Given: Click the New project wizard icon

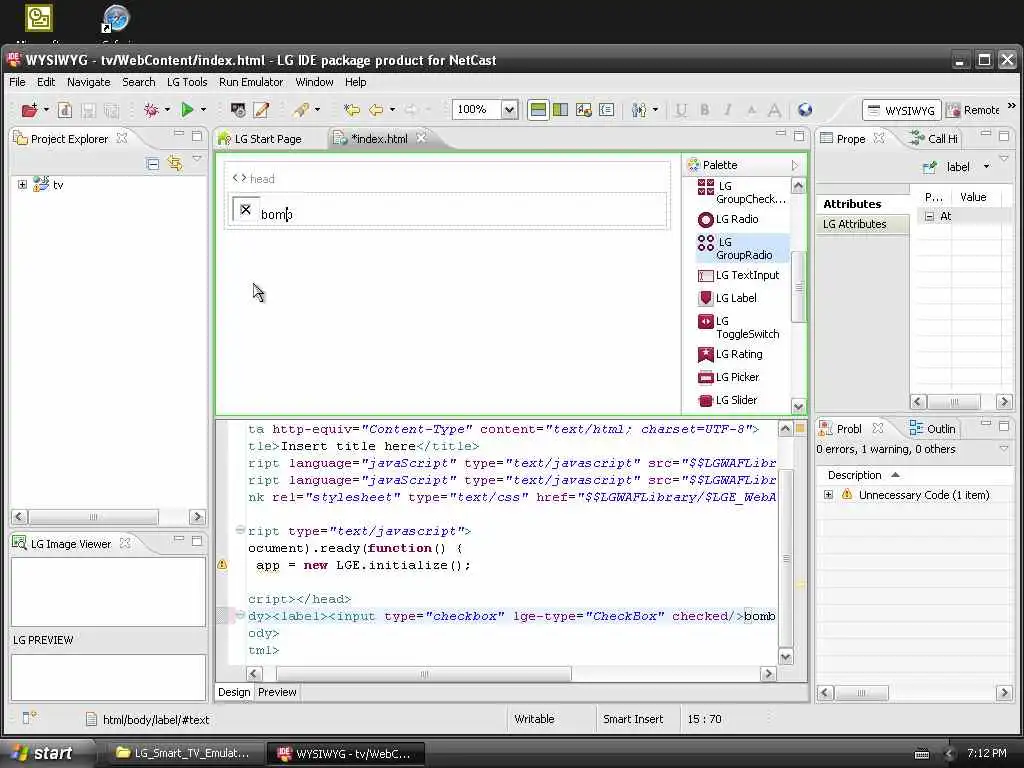Looking at the screenshot, I should point(29,110).
